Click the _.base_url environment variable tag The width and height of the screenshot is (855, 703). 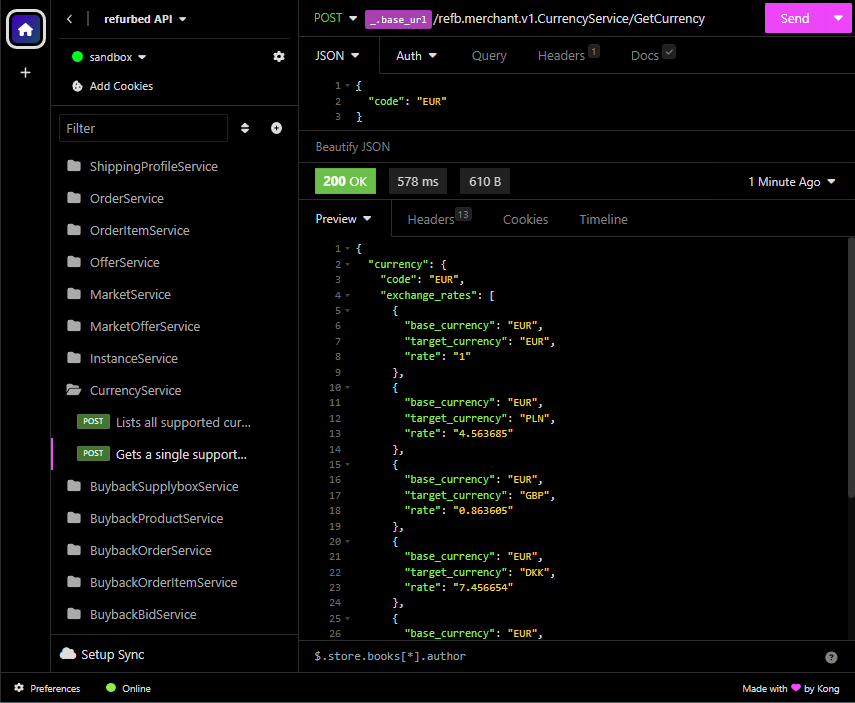point(398,19)
